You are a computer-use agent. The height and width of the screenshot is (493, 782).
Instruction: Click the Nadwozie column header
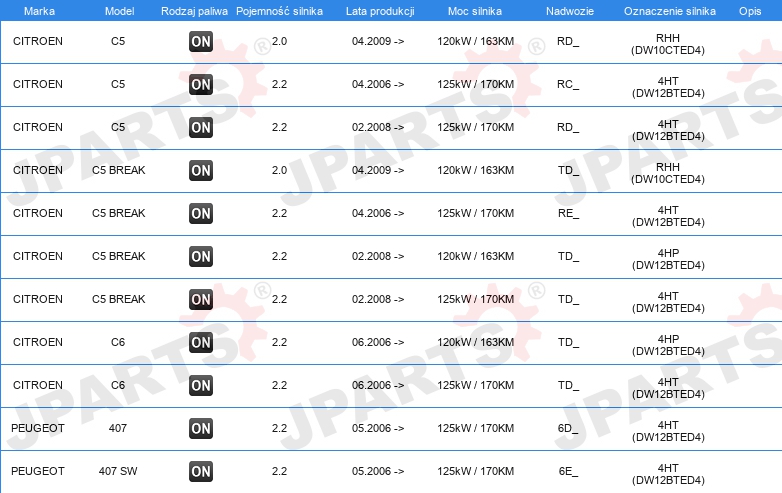click(570, 11)
